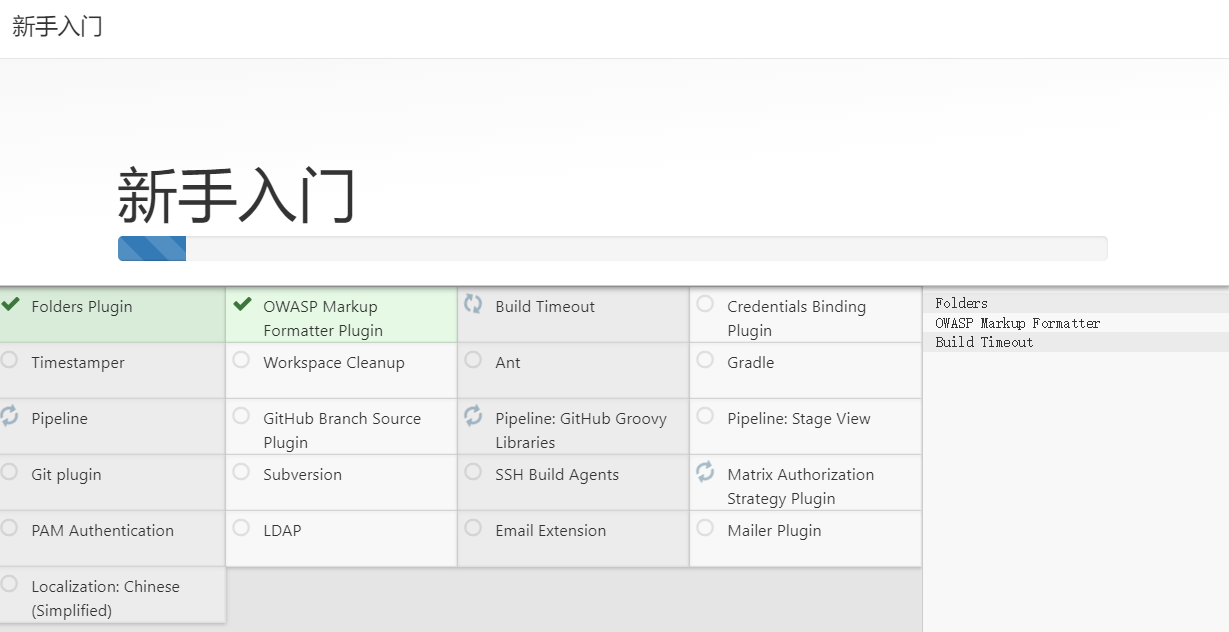Click the refresh icon beside Pipeline
Image resolution: width=1229 pixels, height=632 pixels.
tap(9, 416)
